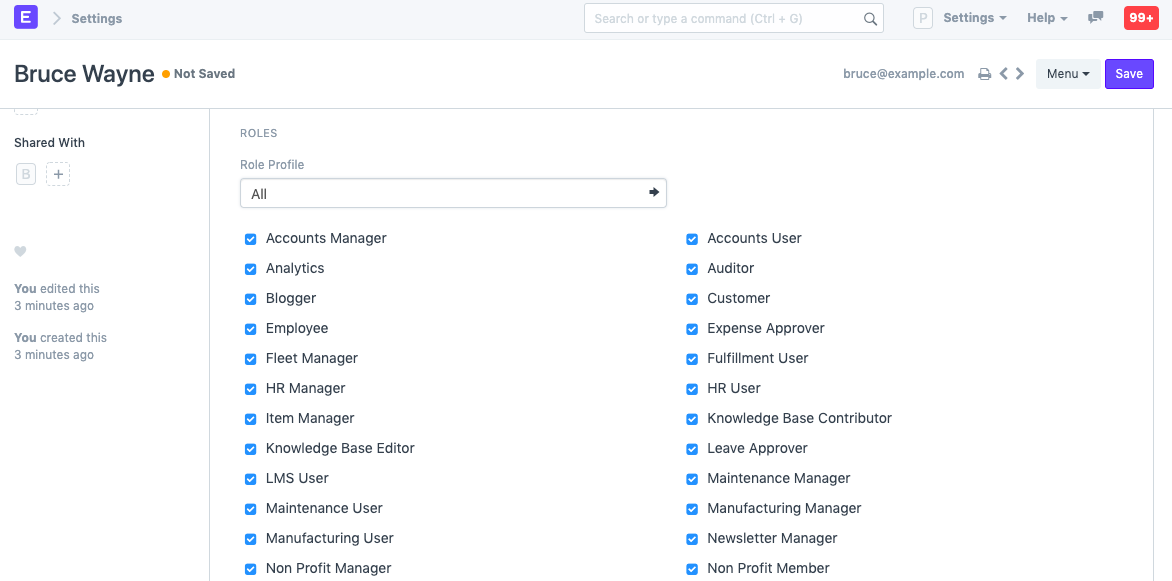Add a user via the plus share button
Screen dimensions: 1172x581
coord(58,173)
